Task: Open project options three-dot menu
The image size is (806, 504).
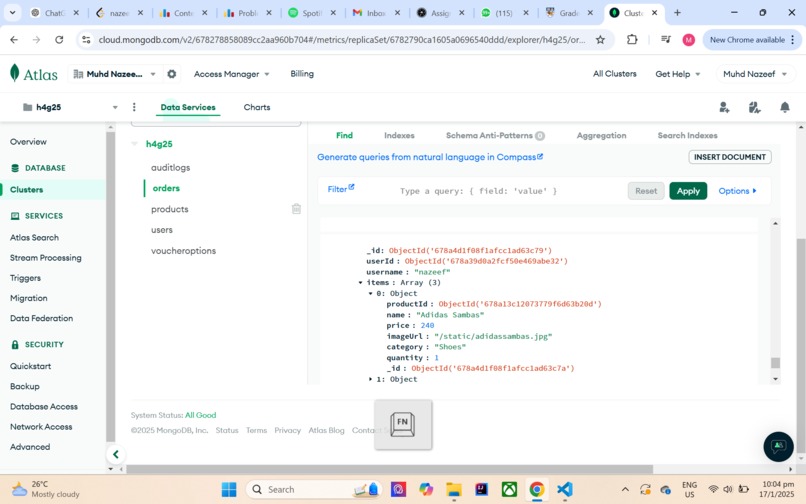Action: point(134,107)
